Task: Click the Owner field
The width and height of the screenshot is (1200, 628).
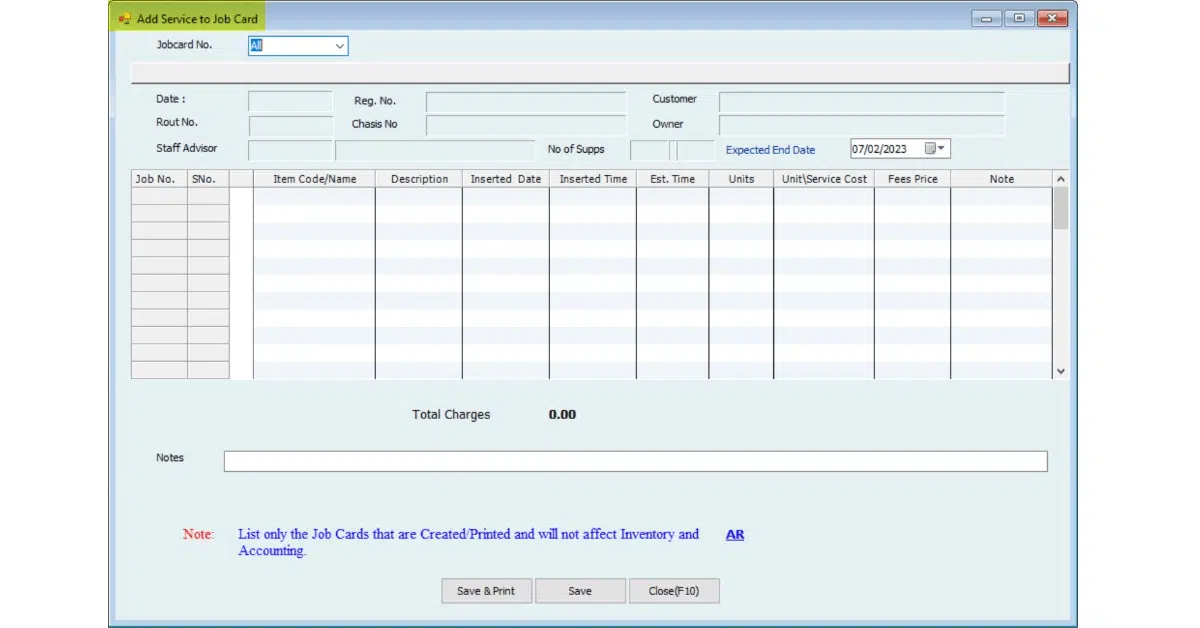Action: click(862, 125)
